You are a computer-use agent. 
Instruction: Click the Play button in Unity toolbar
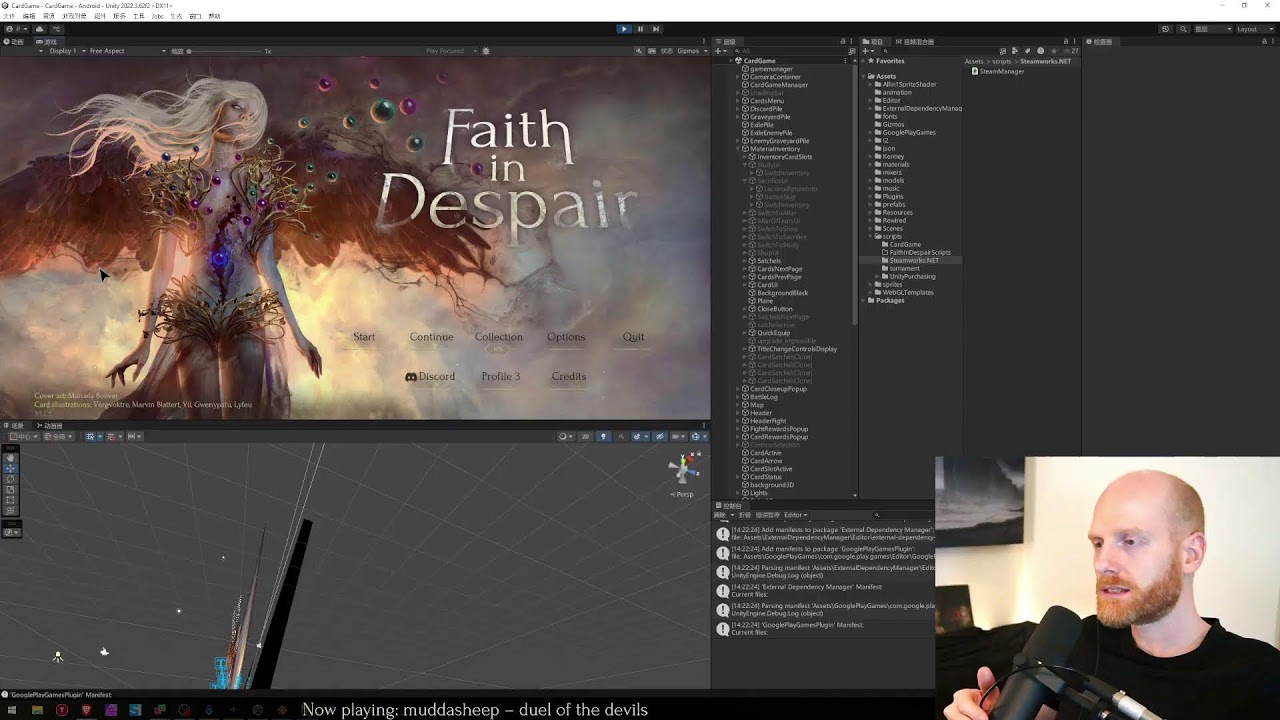624,29
